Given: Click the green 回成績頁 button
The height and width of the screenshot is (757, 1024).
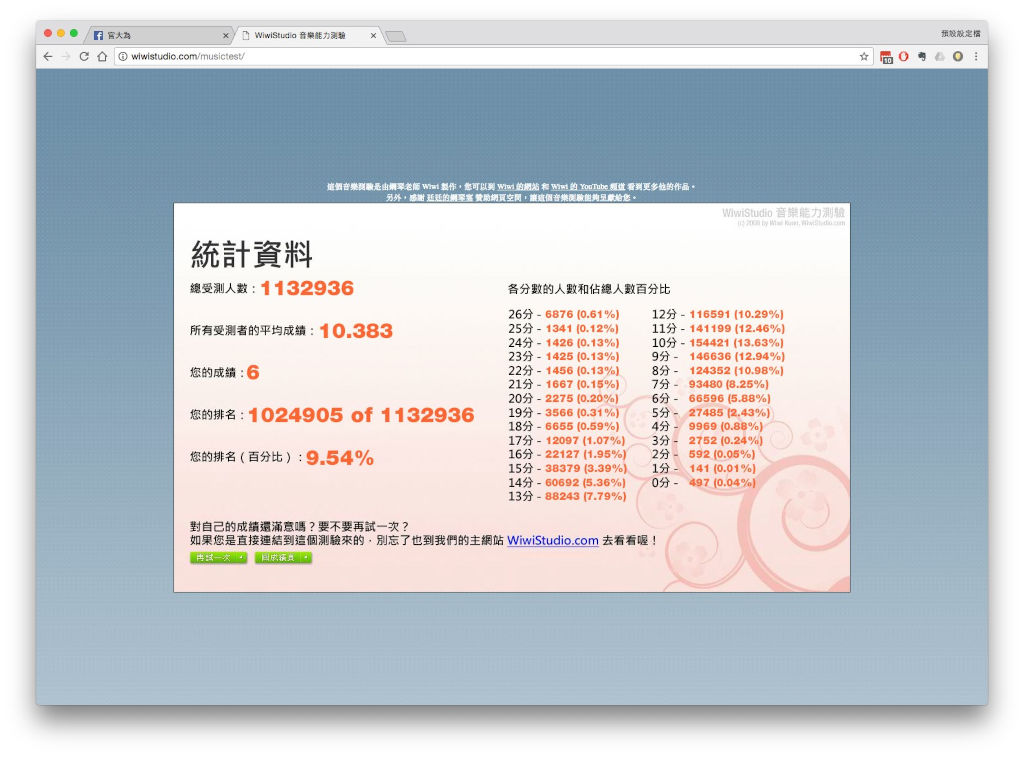Looking at the screenshot, I should (x=283, y=557).
